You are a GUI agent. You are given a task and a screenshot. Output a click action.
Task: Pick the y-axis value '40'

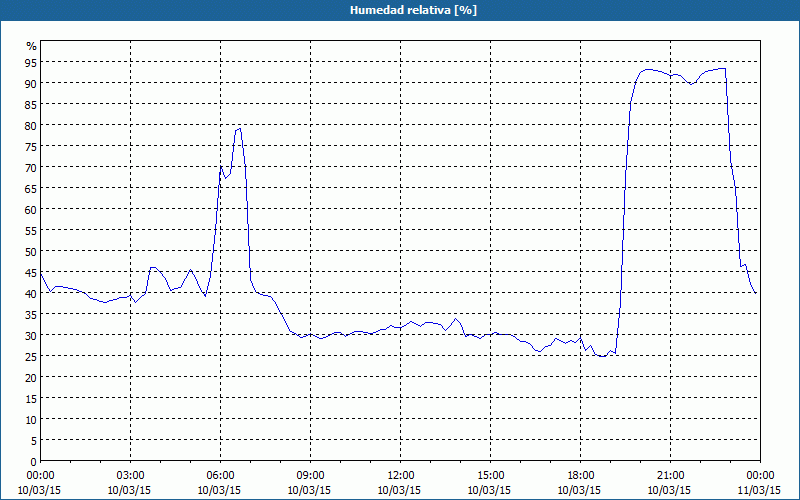(31, 293)
